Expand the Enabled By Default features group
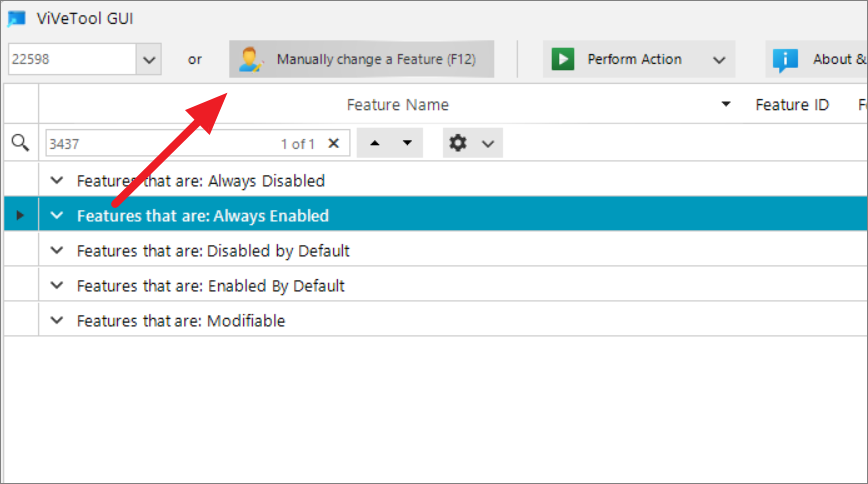 click(56, 285)
